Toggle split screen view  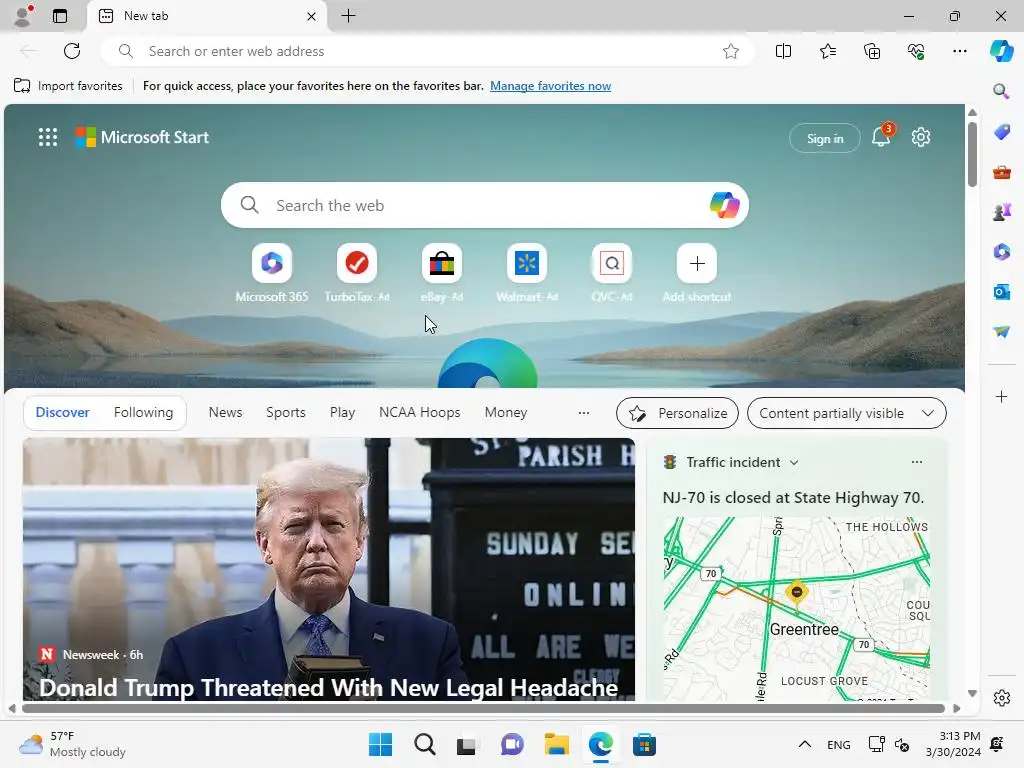click(783, 51)
